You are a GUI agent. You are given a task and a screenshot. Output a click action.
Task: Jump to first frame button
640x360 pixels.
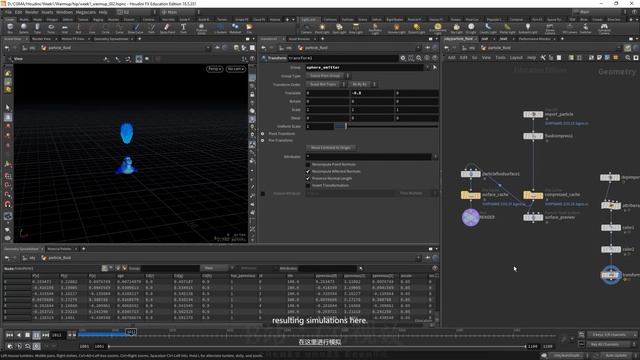[9, 335]
